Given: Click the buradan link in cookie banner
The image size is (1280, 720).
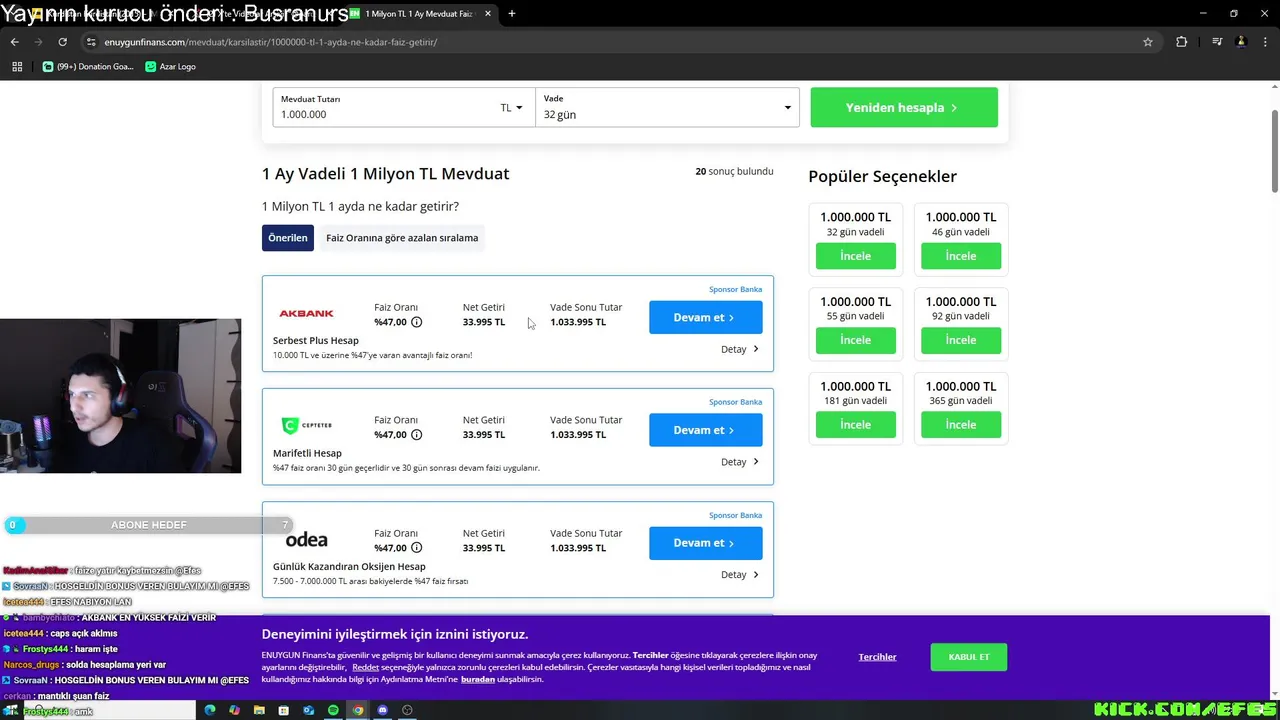Looking at the screenshot, I should (478, 679).
